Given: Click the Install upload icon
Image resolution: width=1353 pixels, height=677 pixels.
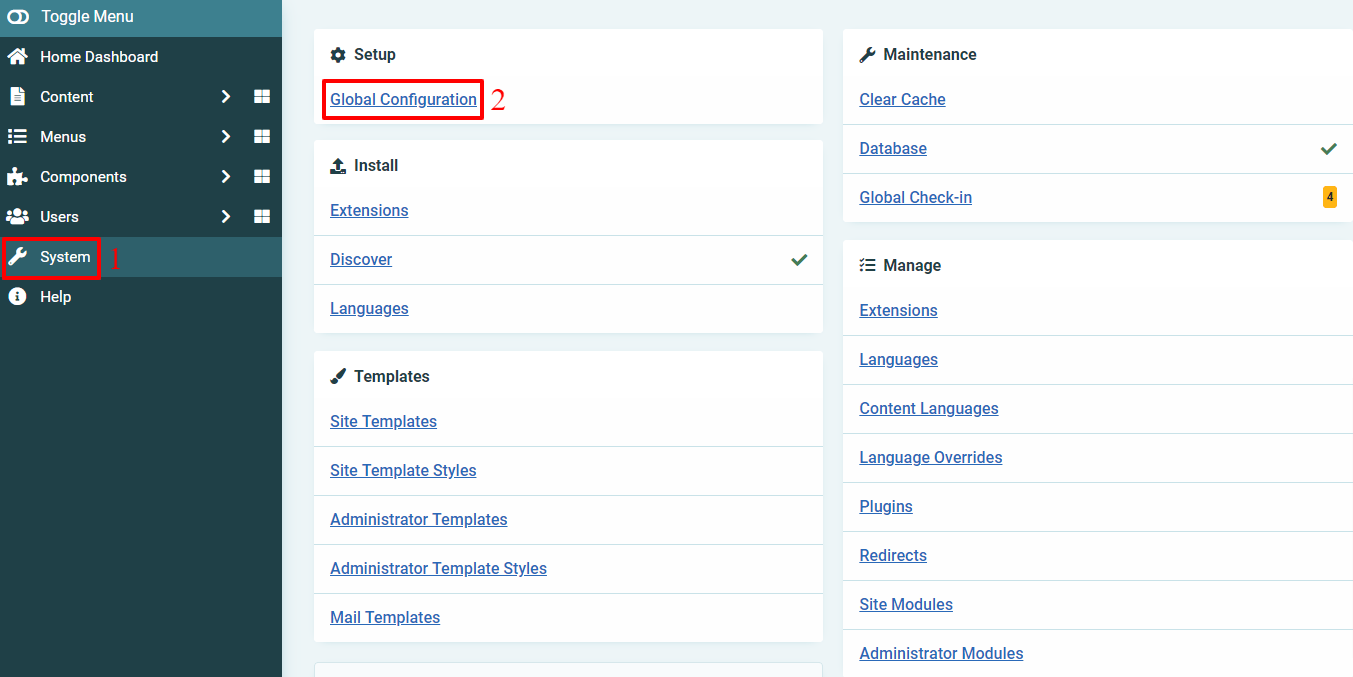Looking at the screenshot, I should pyautogui.click(x=338, y=165).
